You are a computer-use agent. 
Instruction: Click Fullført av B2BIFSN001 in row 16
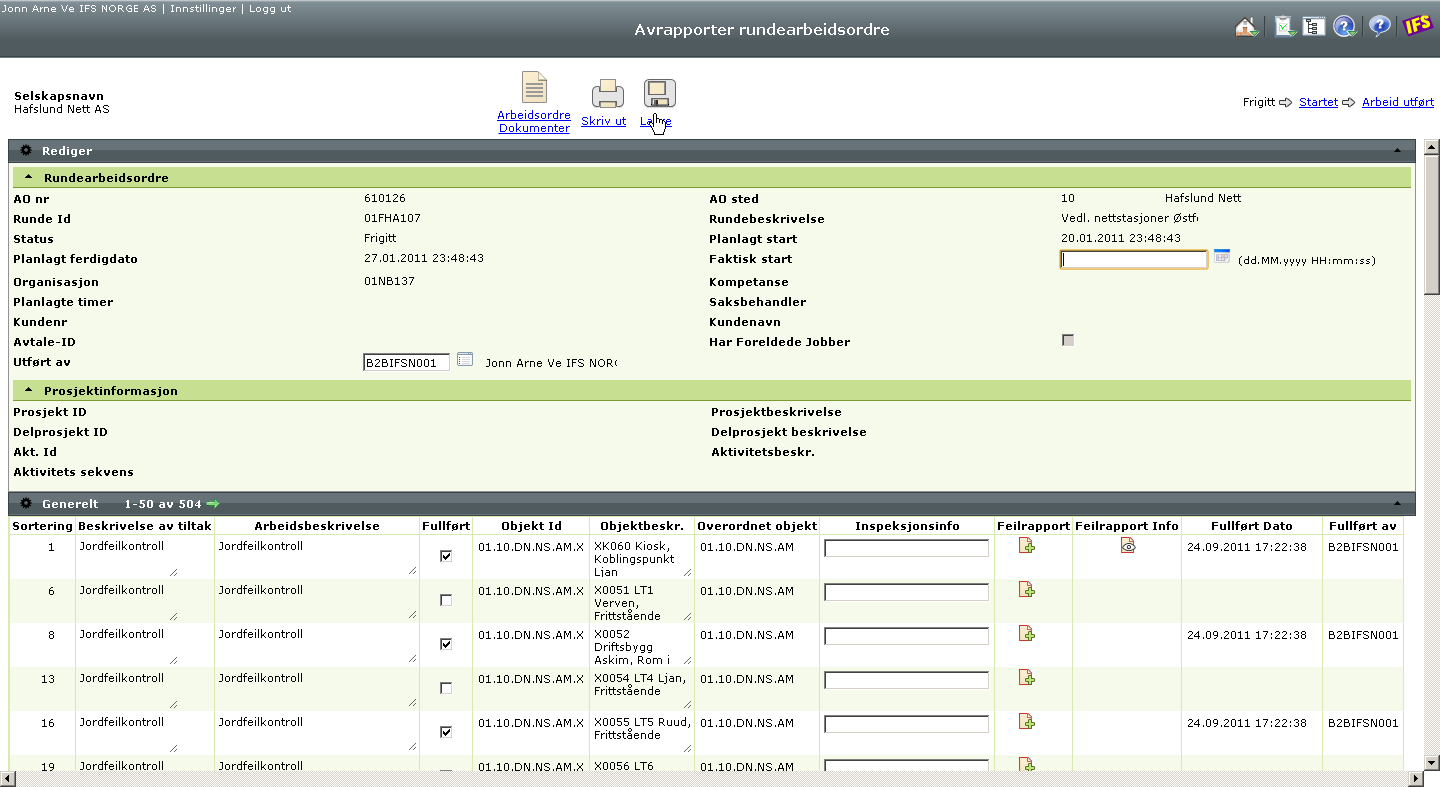(x=1363, y=722)
